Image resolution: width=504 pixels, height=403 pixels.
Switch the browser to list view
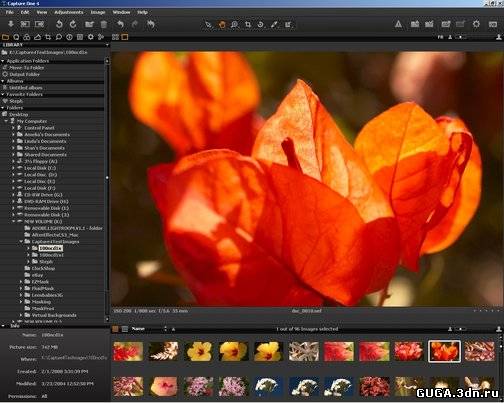(125, 329)
